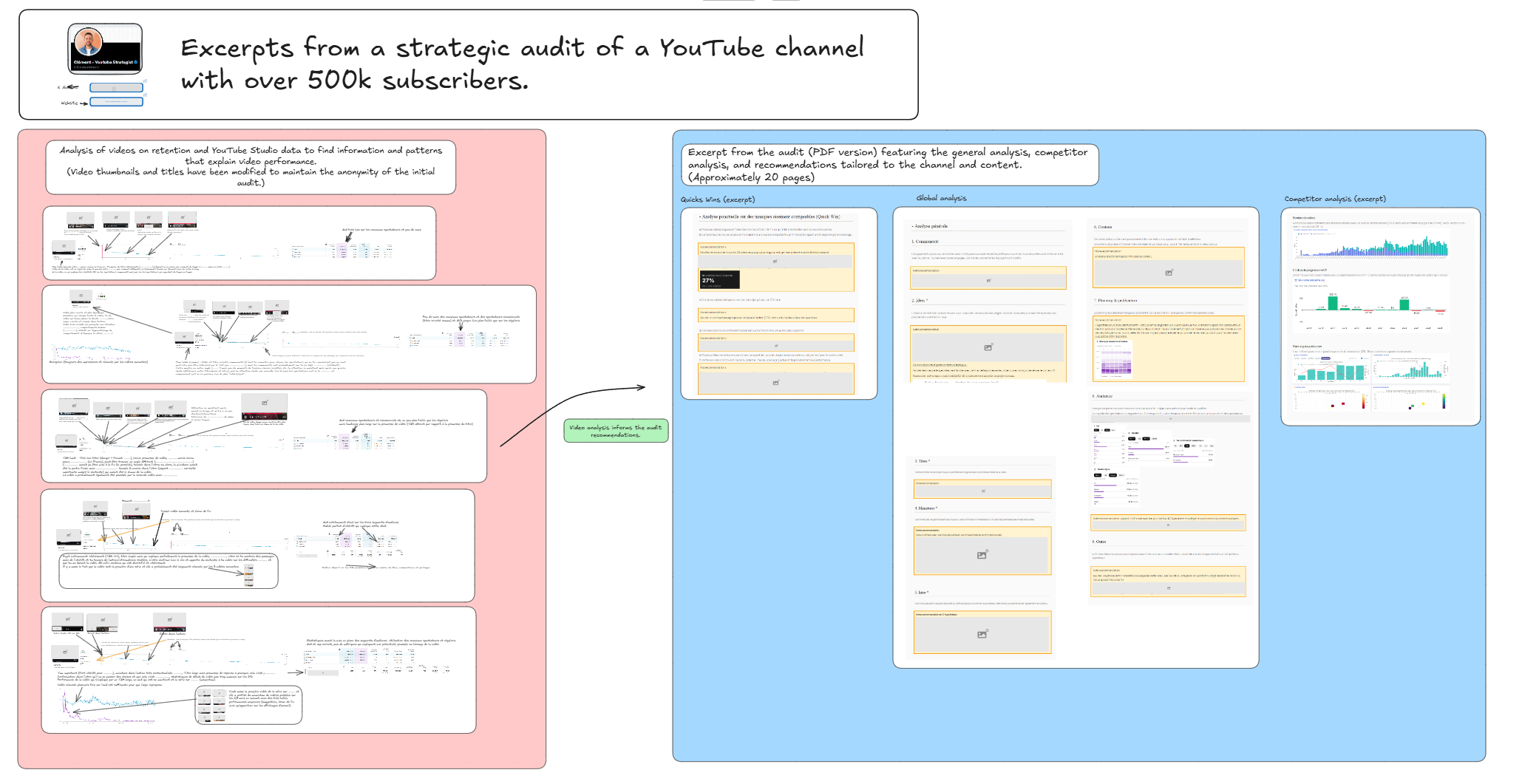Click the '7. Planning de publication' heading
This screenshot has height=784, width=1525.
pos(1115,301)
